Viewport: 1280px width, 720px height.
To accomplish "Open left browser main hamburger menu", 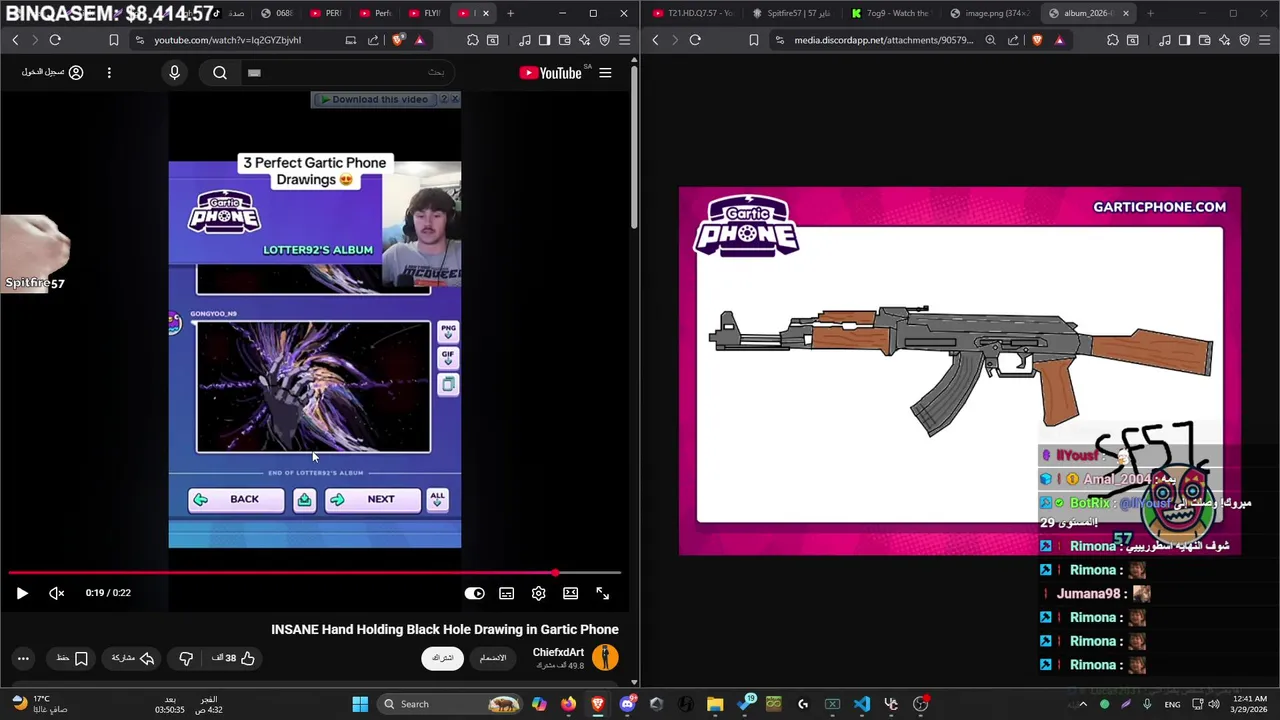I will (625, 40).
